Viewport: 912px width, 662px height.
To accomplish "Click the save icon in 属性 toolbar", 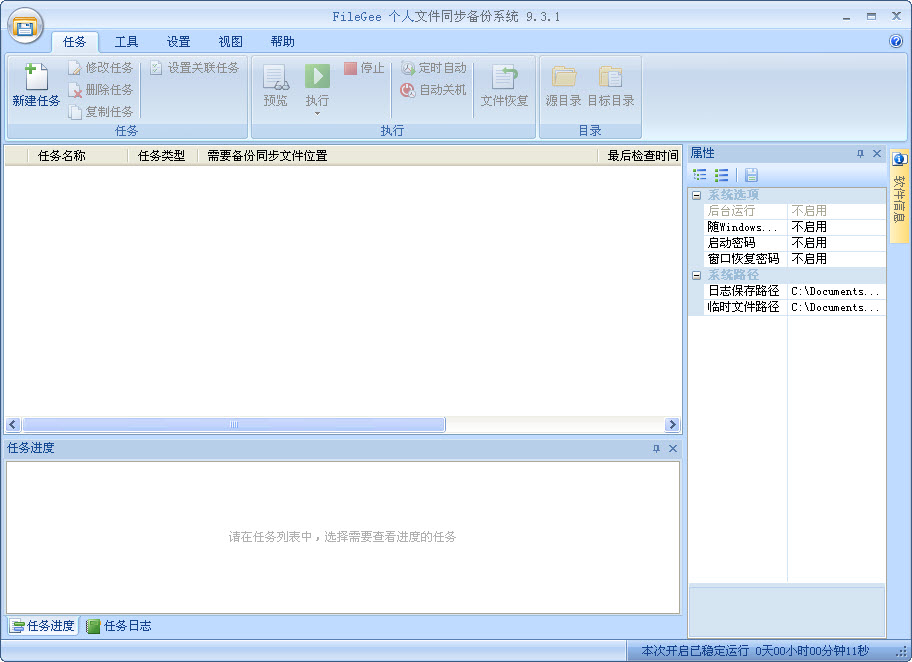I will (x=751, y=175).
